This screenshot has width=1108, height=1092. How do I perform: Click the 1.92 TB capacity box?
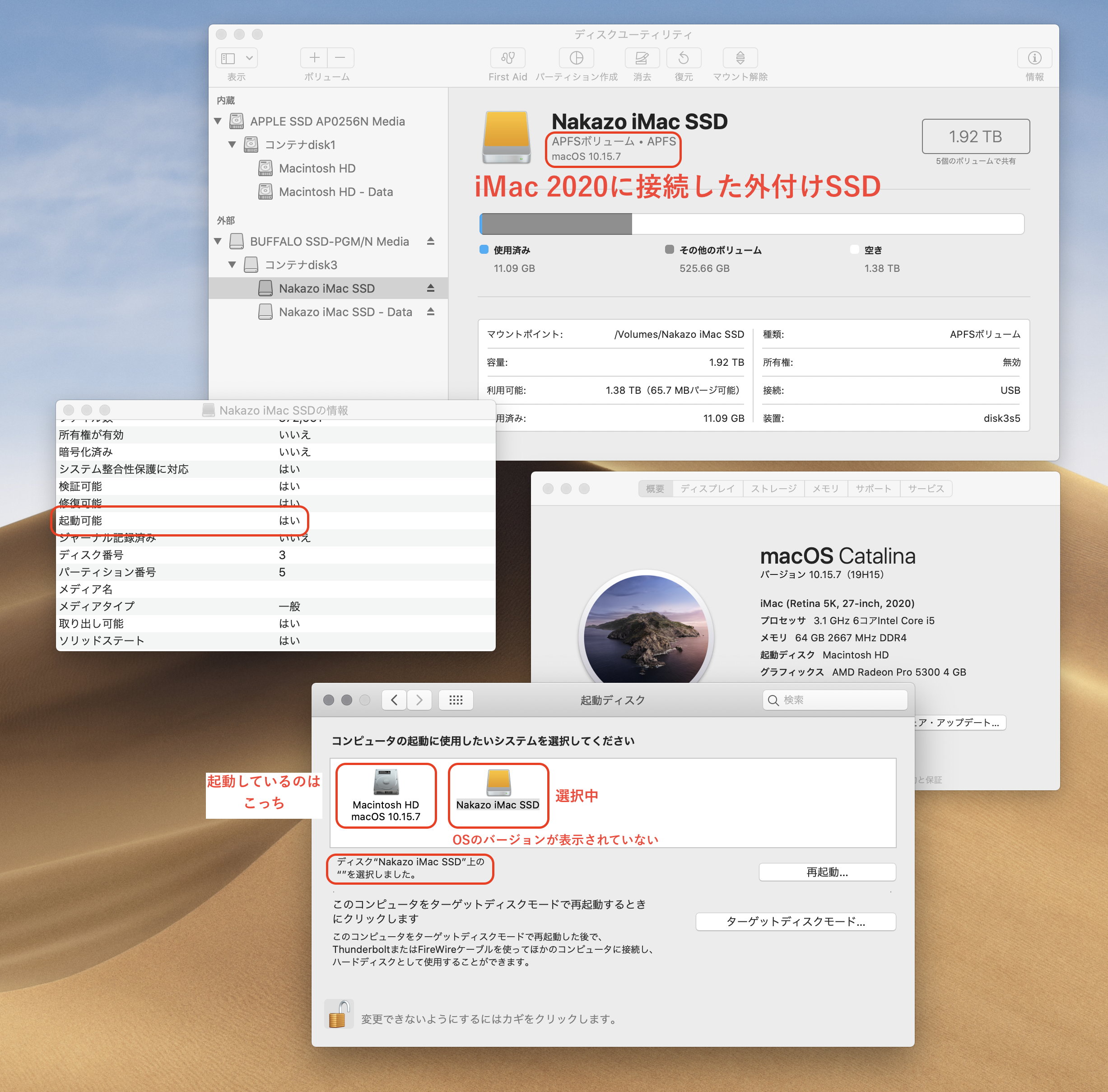[x=976, y=136]
